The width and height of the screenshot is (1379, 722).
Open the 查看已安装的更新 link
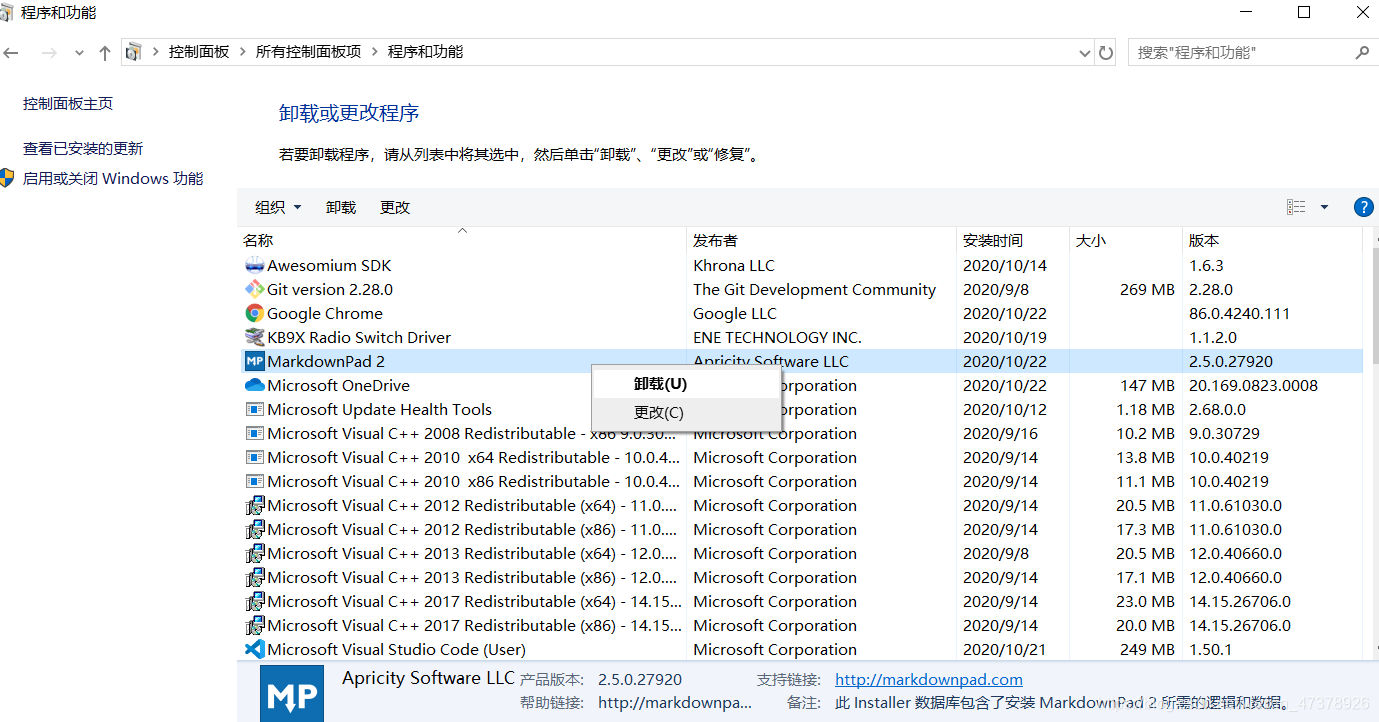click(83, 148)
